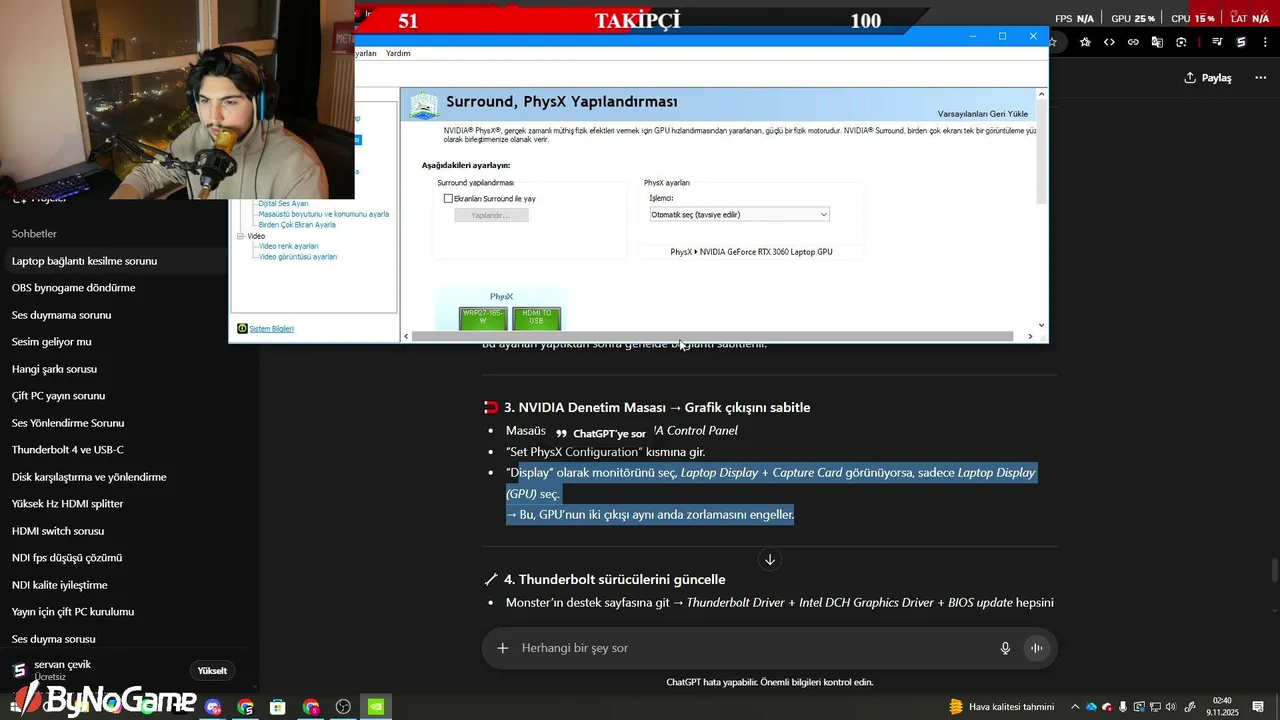The width and height of the screenshot is (1280, 720).
Task: Click Varsayılanları Geri Yükle link
Action: point(983,113)
